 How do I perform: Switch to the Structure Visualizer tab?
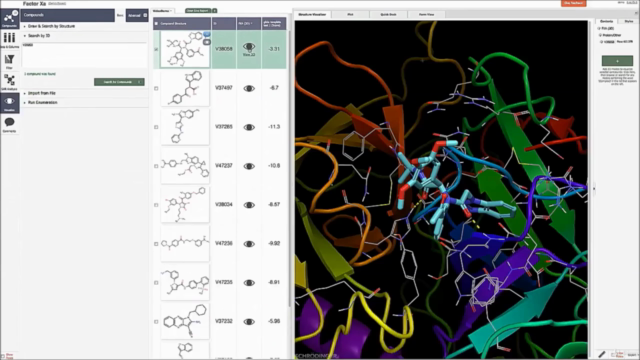[312, 14]
